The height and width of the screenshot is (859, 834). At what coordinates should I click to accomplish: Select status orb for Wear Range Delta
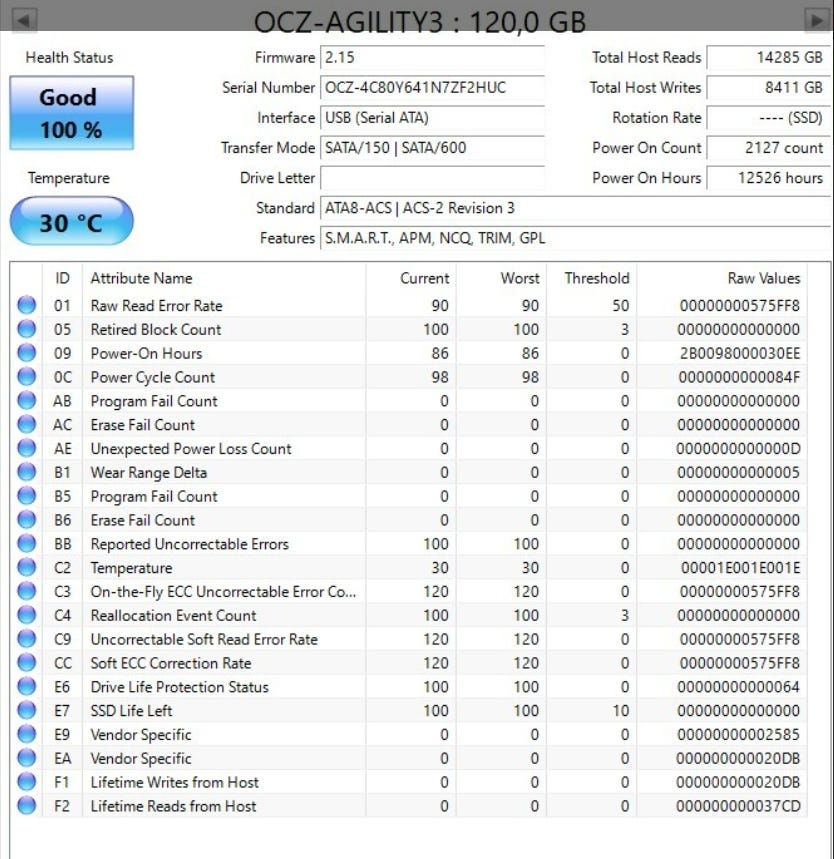(x=27, y=472)
